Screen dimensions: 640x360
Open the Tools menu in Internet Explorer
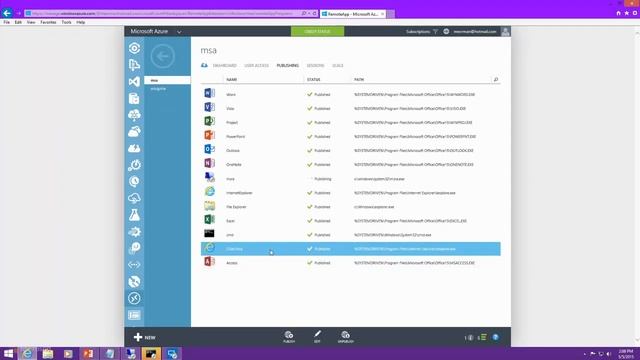click(66, 22)
